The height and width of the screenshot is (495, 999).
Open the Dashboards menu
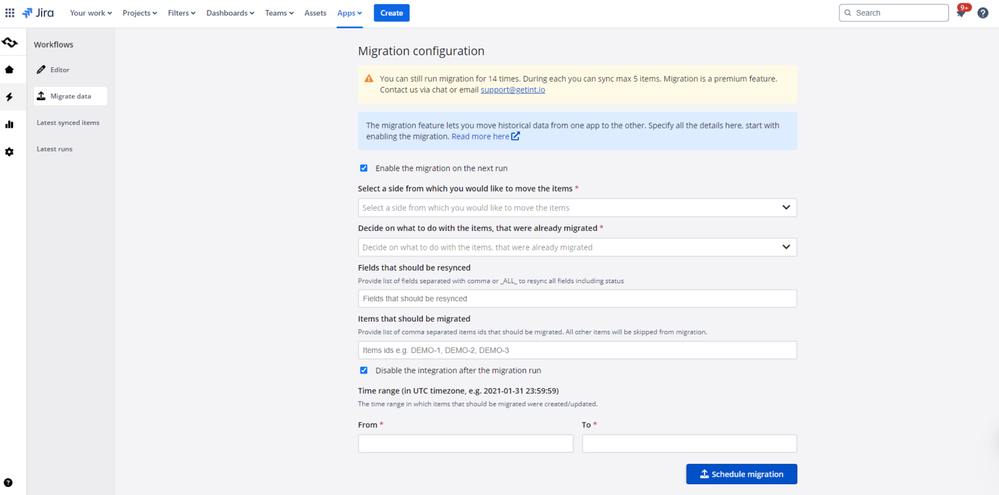pos(230,13)
